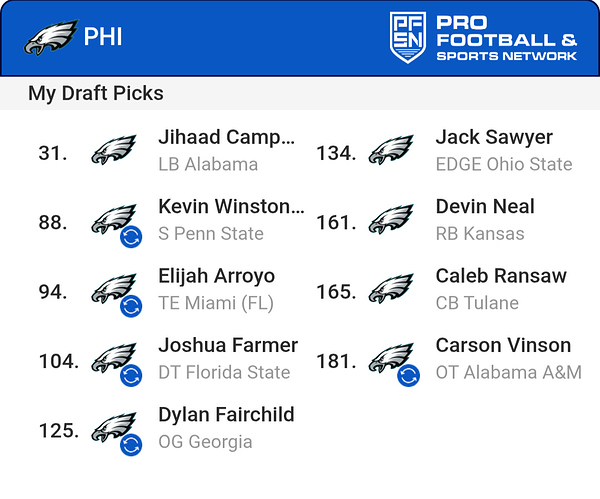This screenshot has width=600, height=499.
Task: Click the trade icon on pick 88
Action: 131,237
